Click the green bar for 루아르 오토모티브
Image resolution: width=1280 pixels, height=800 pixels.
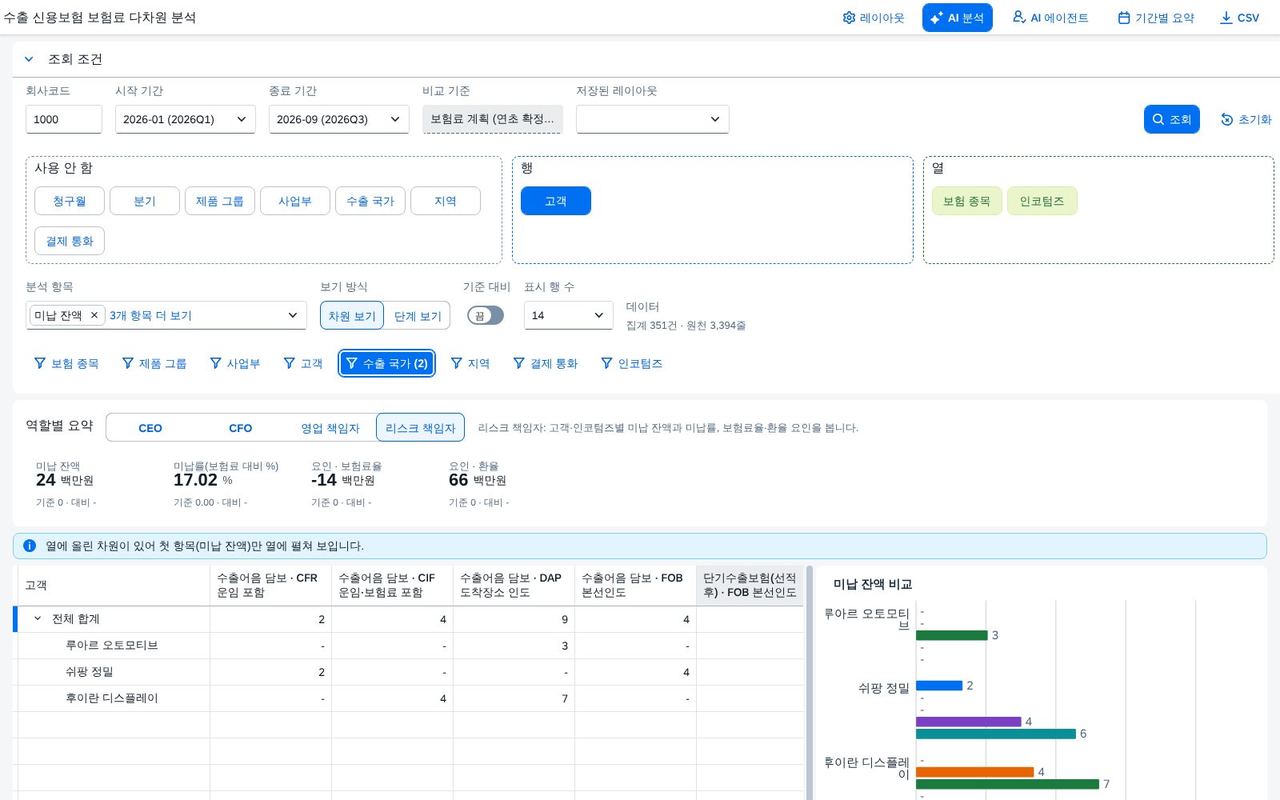pos(952,635)
